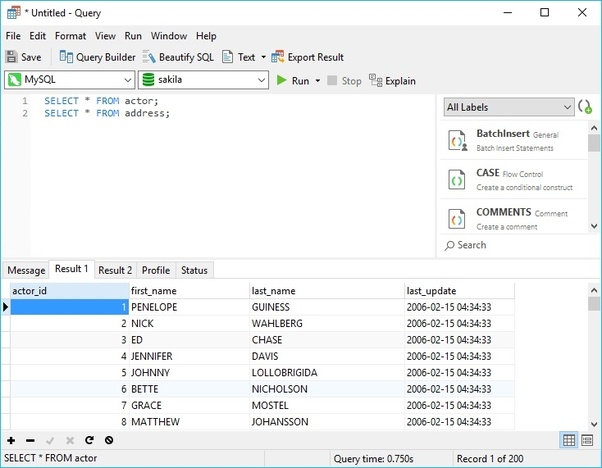Open the sakila database dropdown
602x468 pixels.
(203, 80)
